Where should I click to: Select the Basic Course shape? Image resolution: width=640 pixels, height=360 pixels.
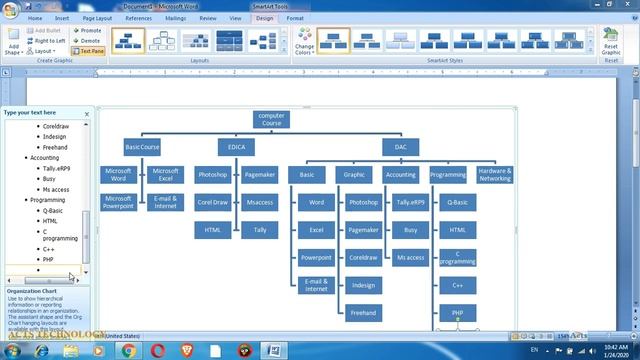tap(142, 147)
